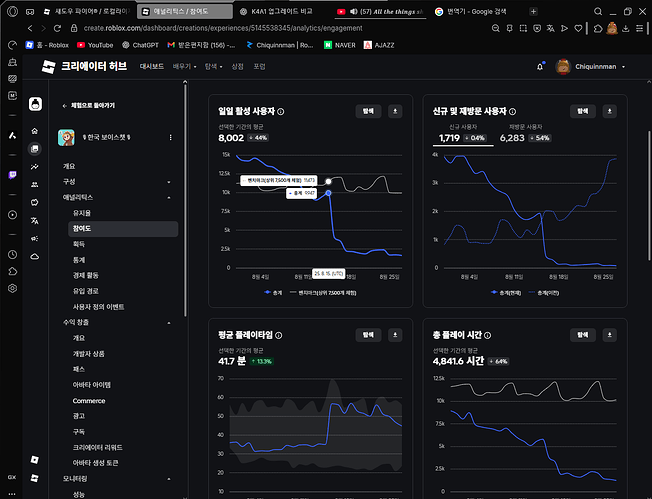652x499 pixels.
Task: Open the groups people icon in sidebar
Action: pos(35,185)
